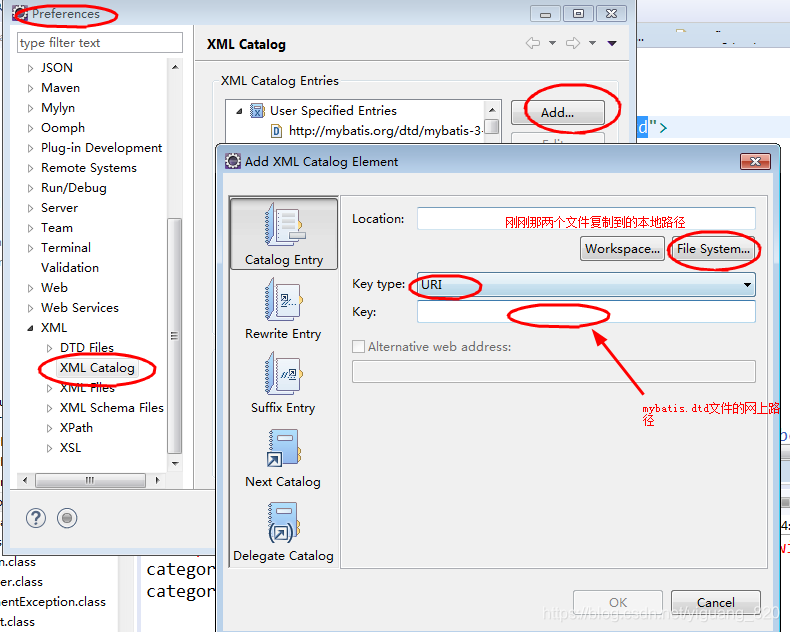Collapse the XML tree node
The image size is (790, 632).
(x=30, y=328)
